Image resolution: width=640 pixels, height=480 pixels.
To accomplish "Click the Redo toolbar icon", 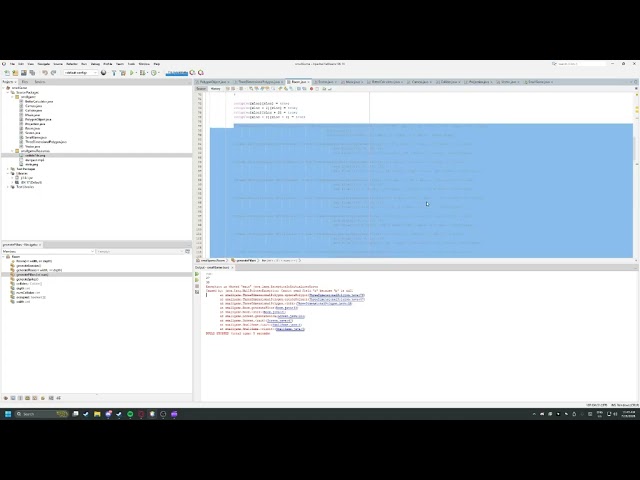I will (53, 73).
